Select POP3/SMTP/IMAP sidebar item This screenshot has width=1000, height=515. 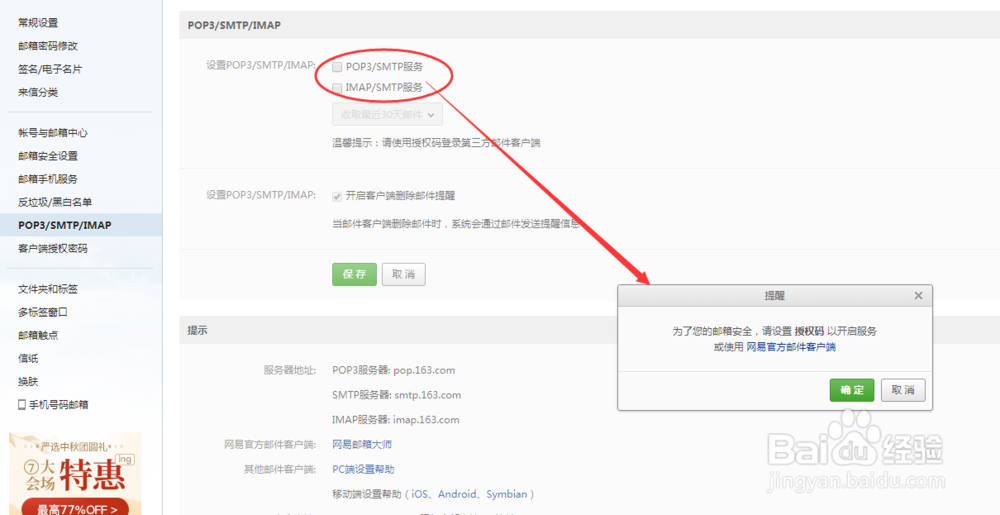pos(81,225)
